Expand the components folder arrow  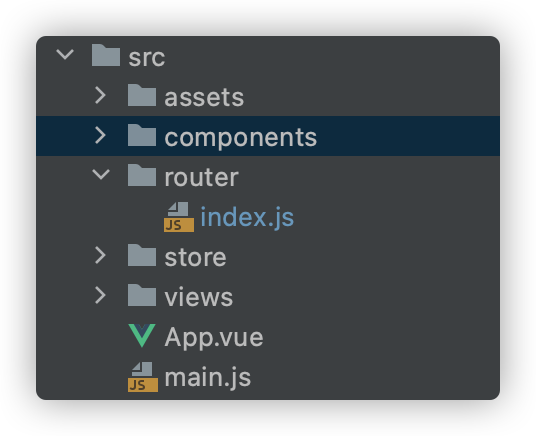100,135
